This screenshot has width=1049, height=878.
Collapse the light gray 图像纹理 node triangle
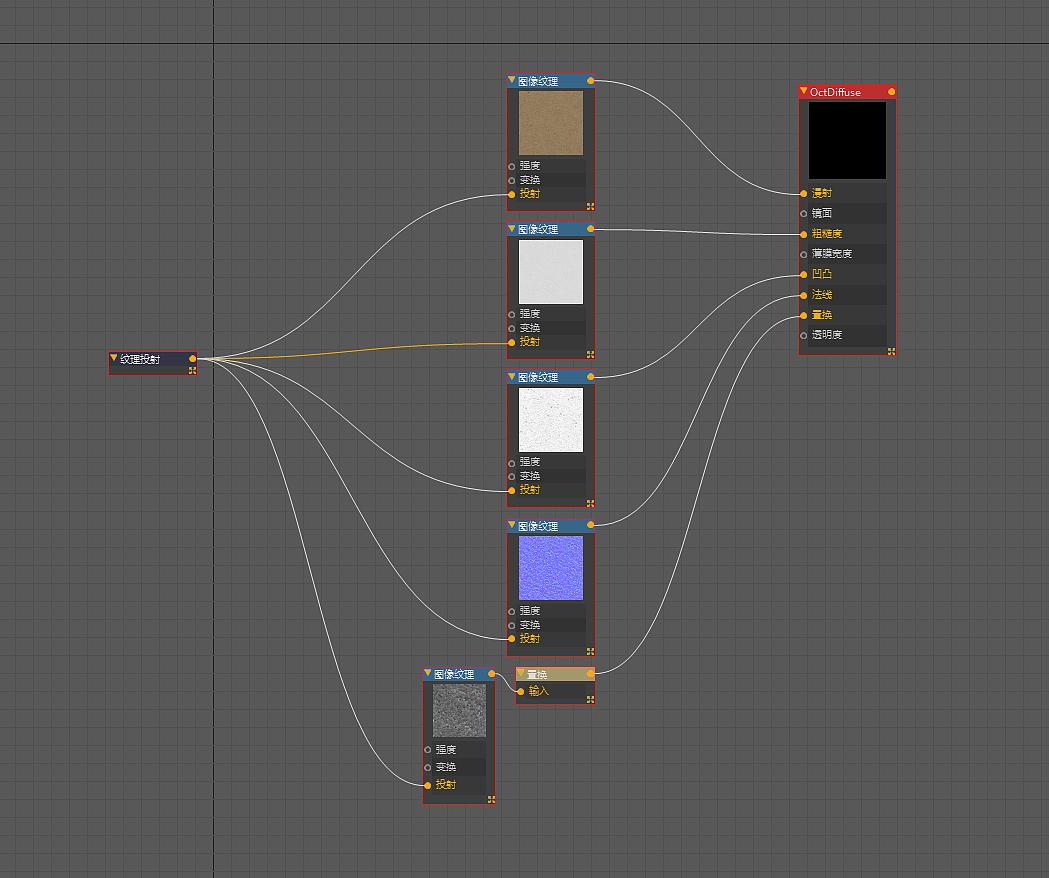click(512, 228)
